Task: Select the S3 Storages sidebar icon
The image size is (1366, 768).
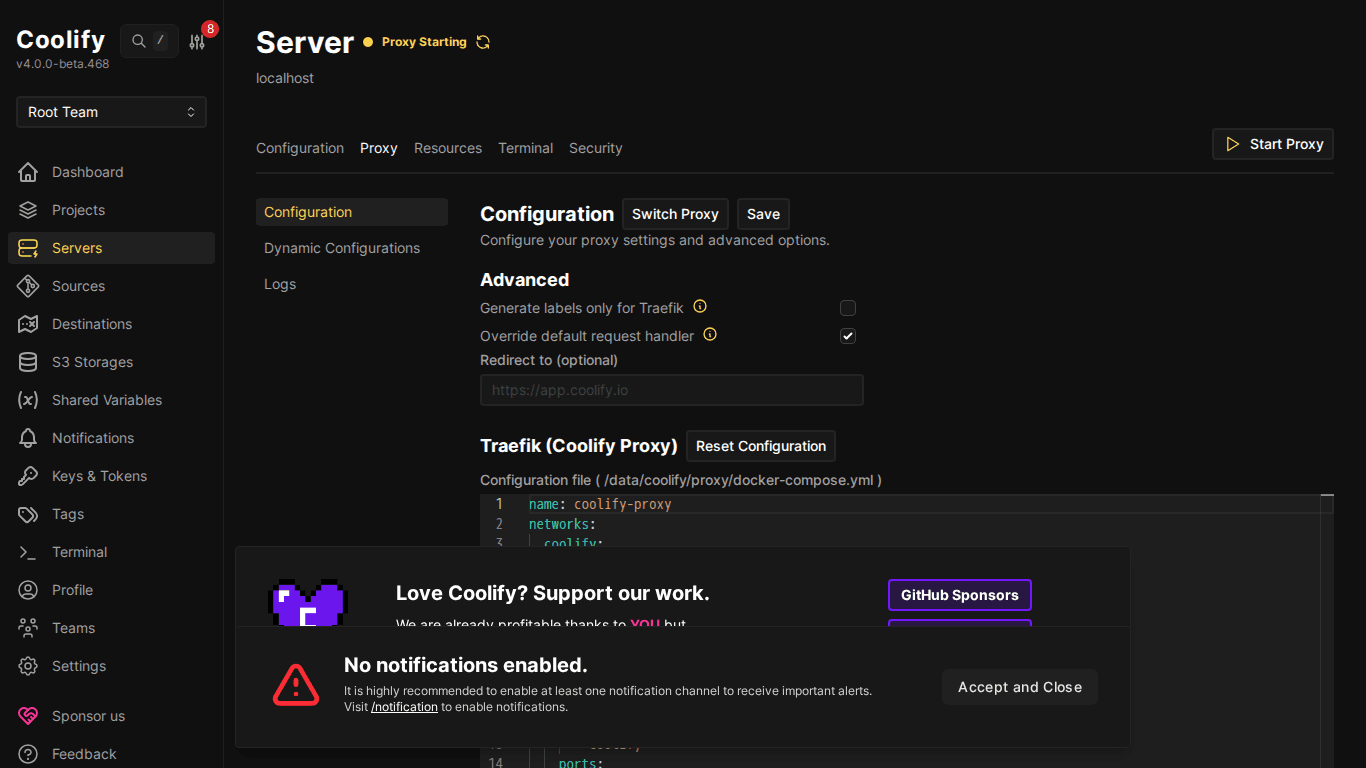Action: pos(30,362)
